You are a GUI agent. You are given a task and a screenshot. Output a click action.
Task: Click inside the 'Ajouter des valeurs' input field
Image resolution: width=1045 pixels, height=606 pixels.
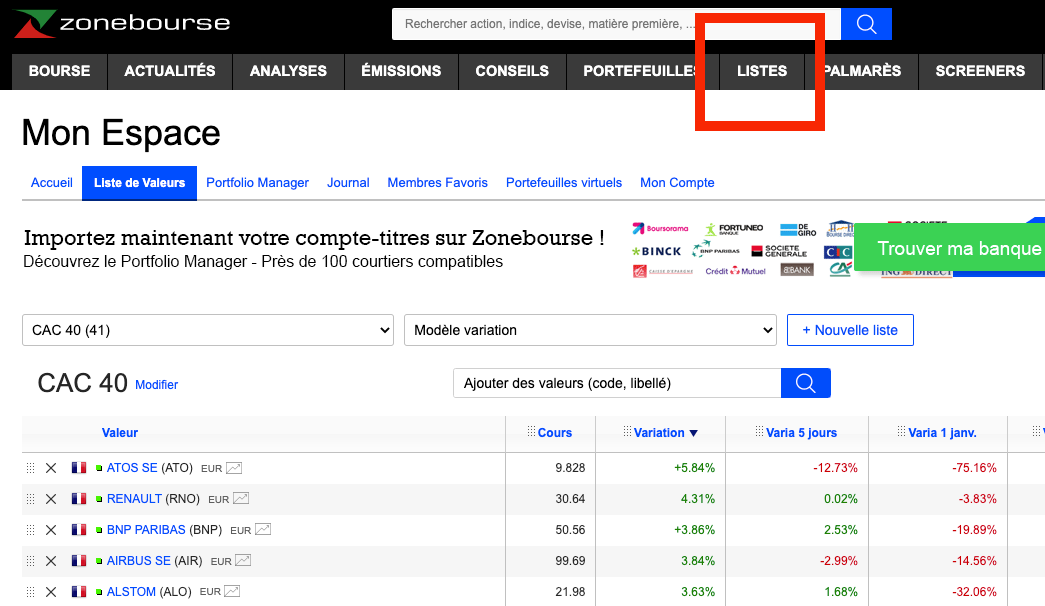pos(600,382)
